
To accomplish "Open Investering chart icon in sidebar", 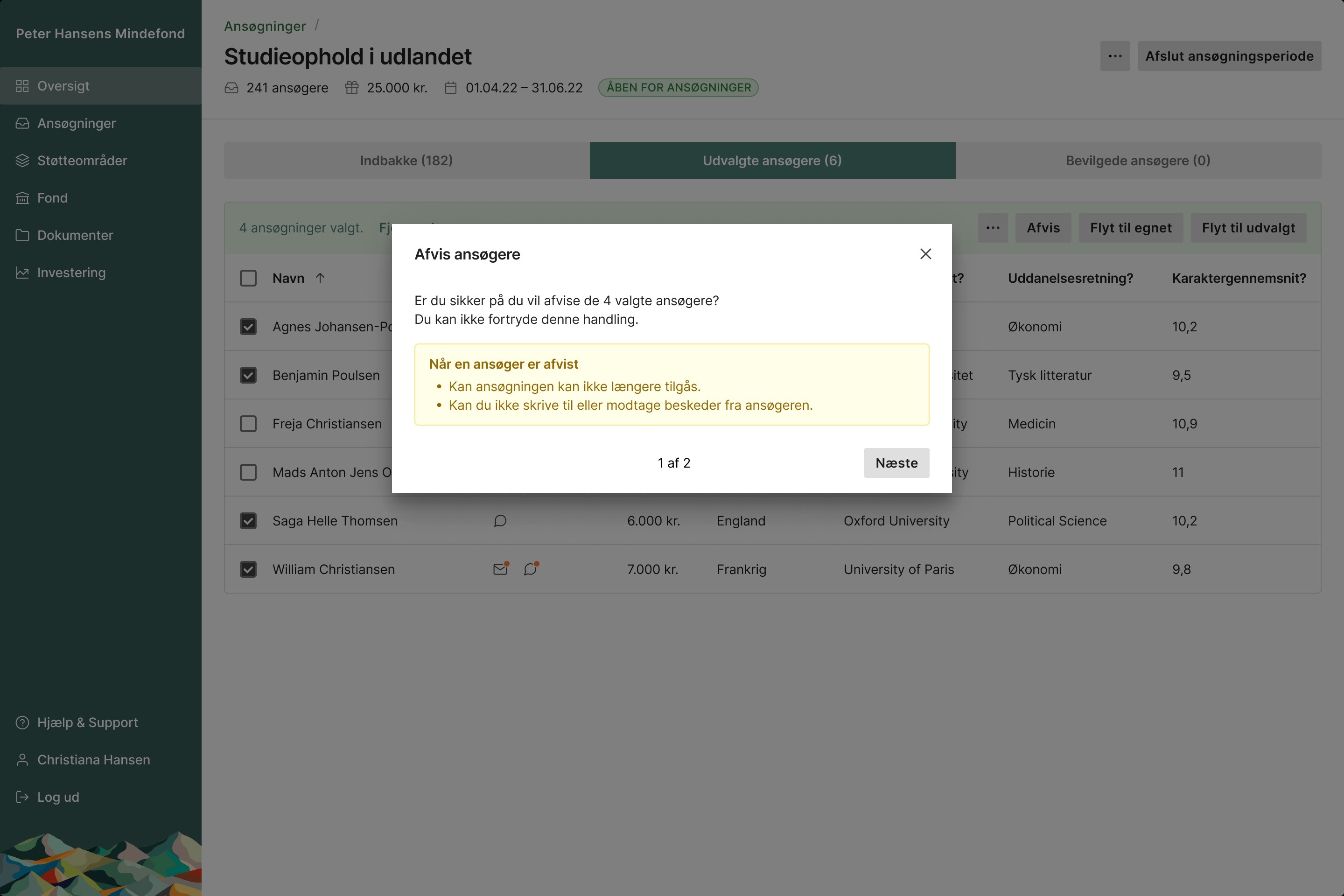I will [22, 273].
